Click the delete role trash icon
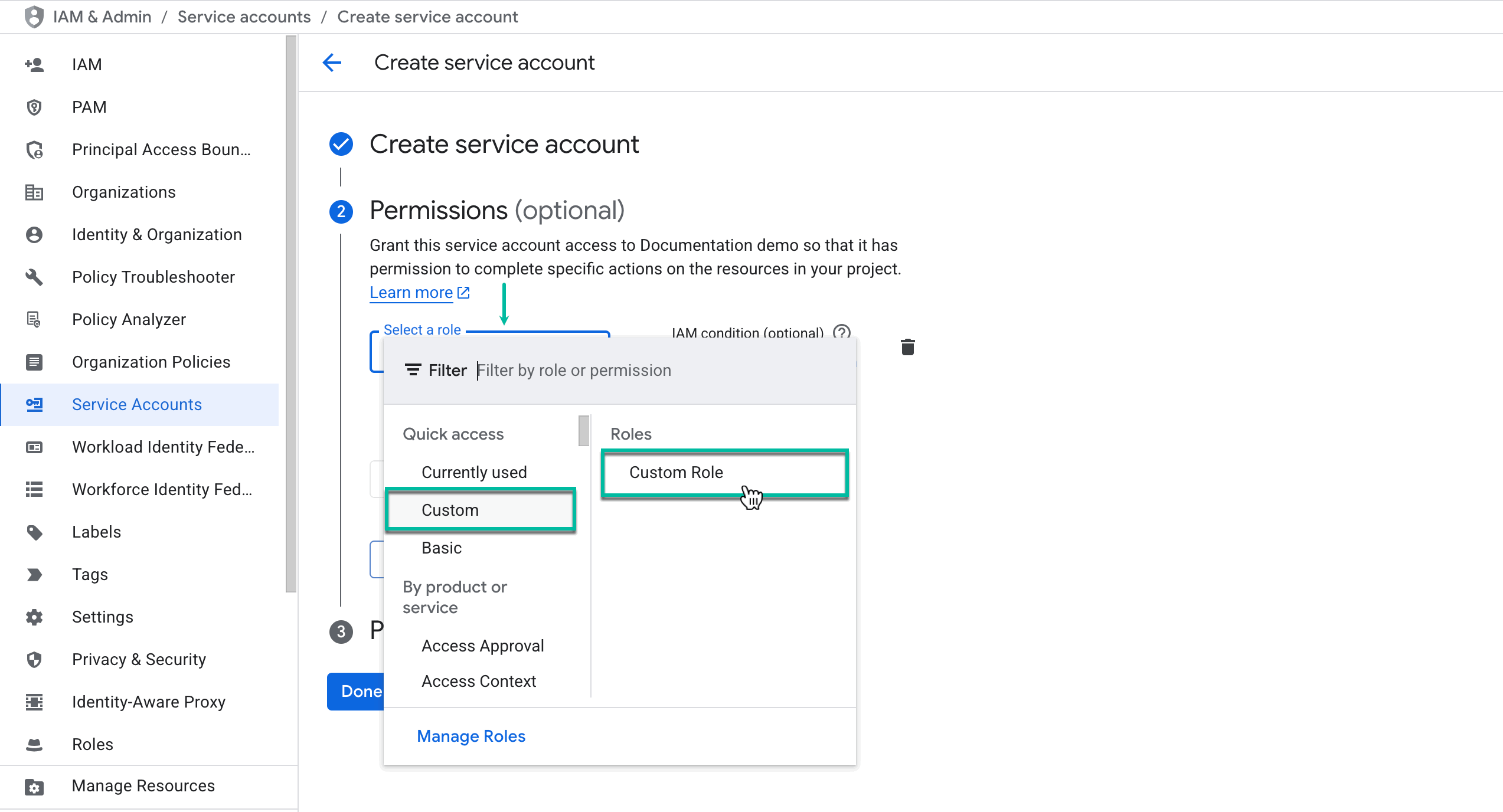 pos(907,348)
